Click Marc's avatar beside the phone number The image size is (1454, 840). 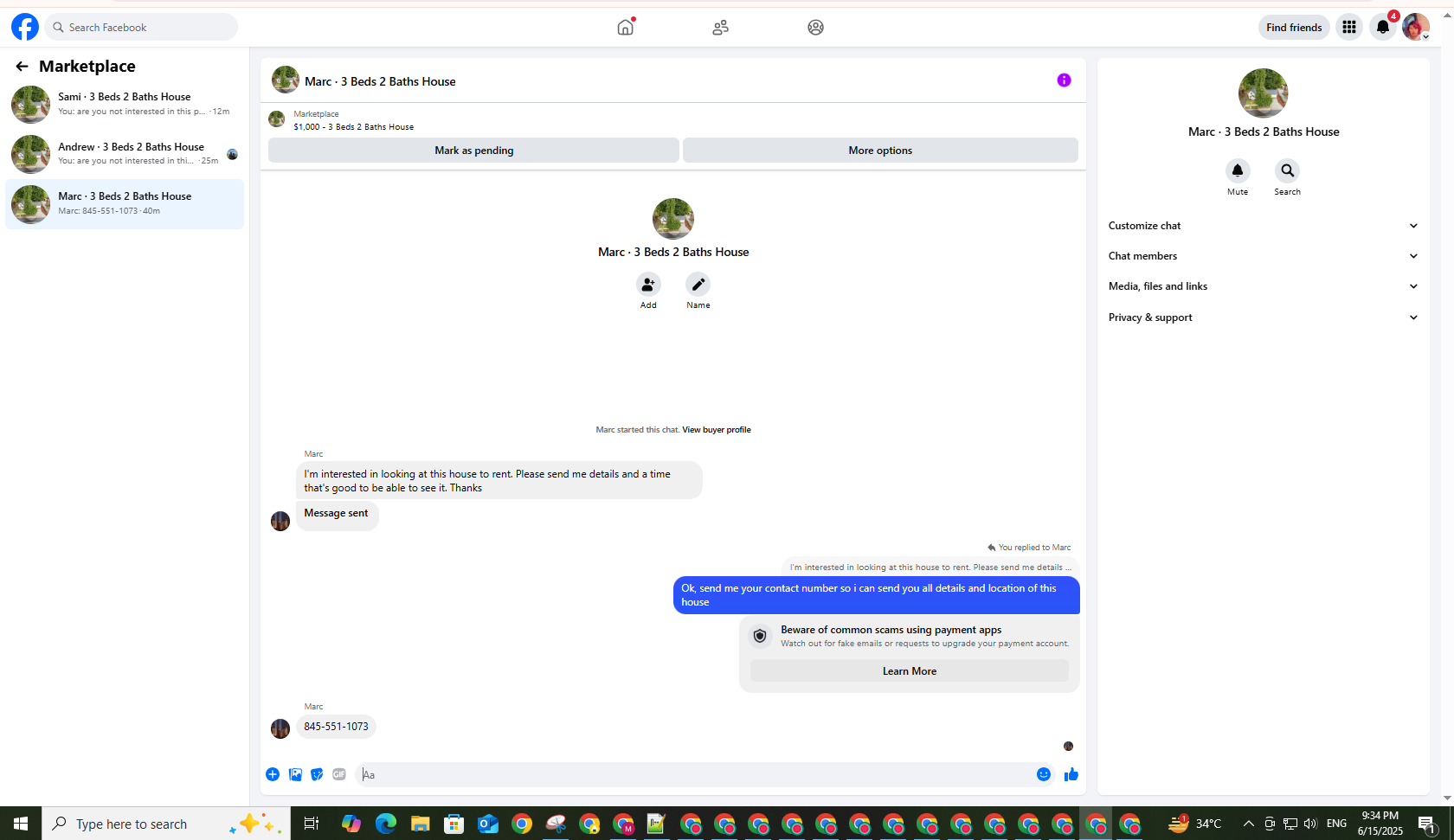pyautogui.click(x=280, y=728)
